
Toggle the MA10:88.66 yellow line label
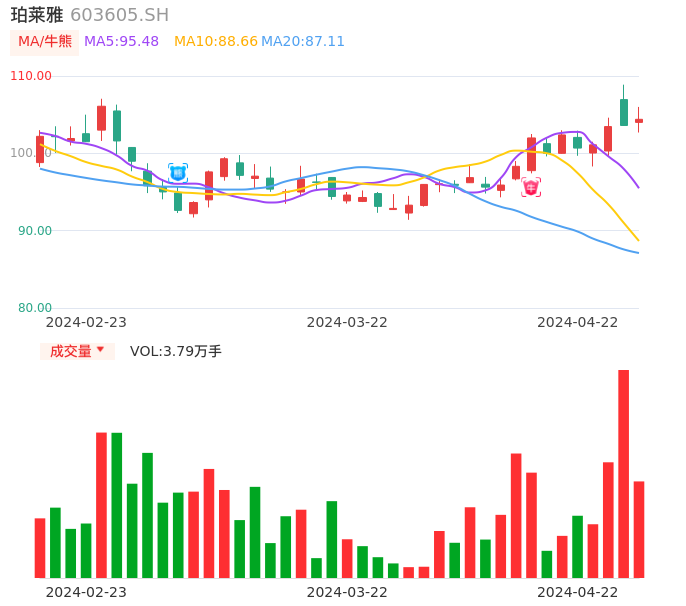215,42
